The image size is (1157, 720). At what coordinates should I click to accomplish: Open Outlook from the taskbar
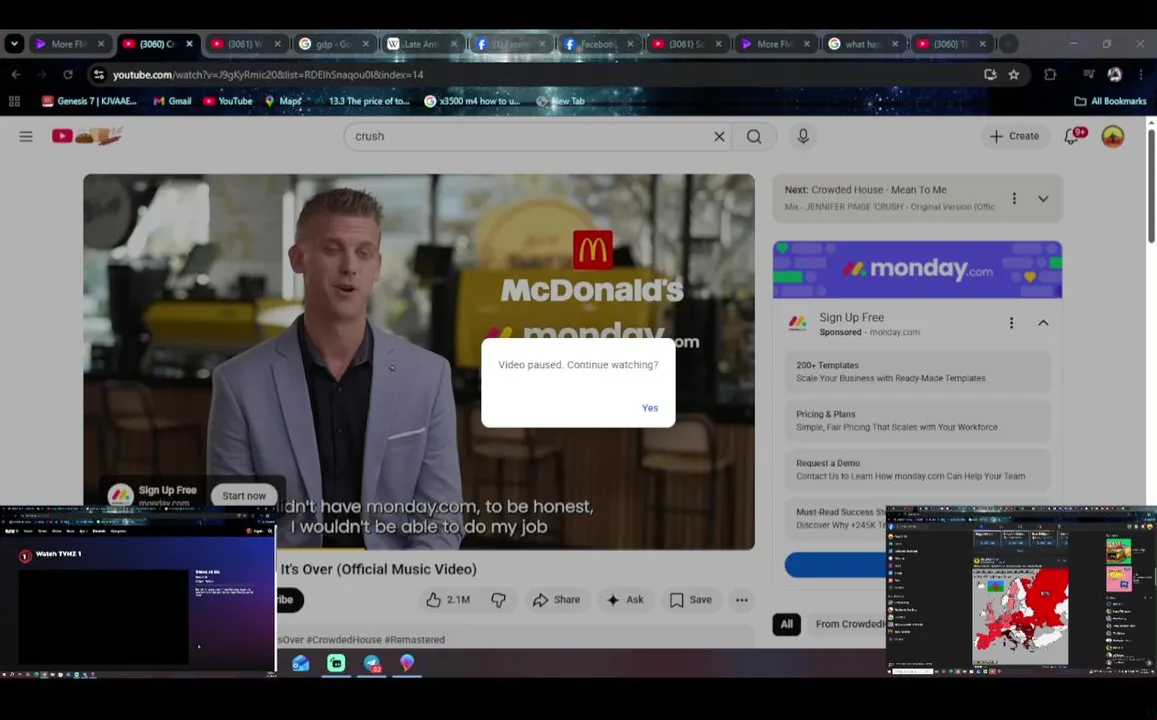(x=300, y=663)
